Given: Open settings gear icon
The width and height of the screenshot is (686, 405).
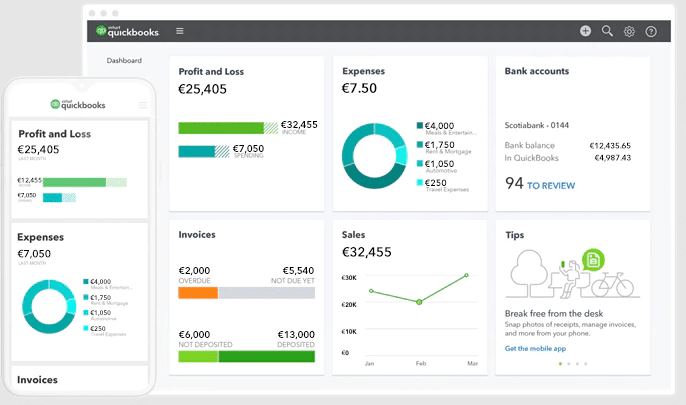Looking at the screenshot, I should (629, 31).
